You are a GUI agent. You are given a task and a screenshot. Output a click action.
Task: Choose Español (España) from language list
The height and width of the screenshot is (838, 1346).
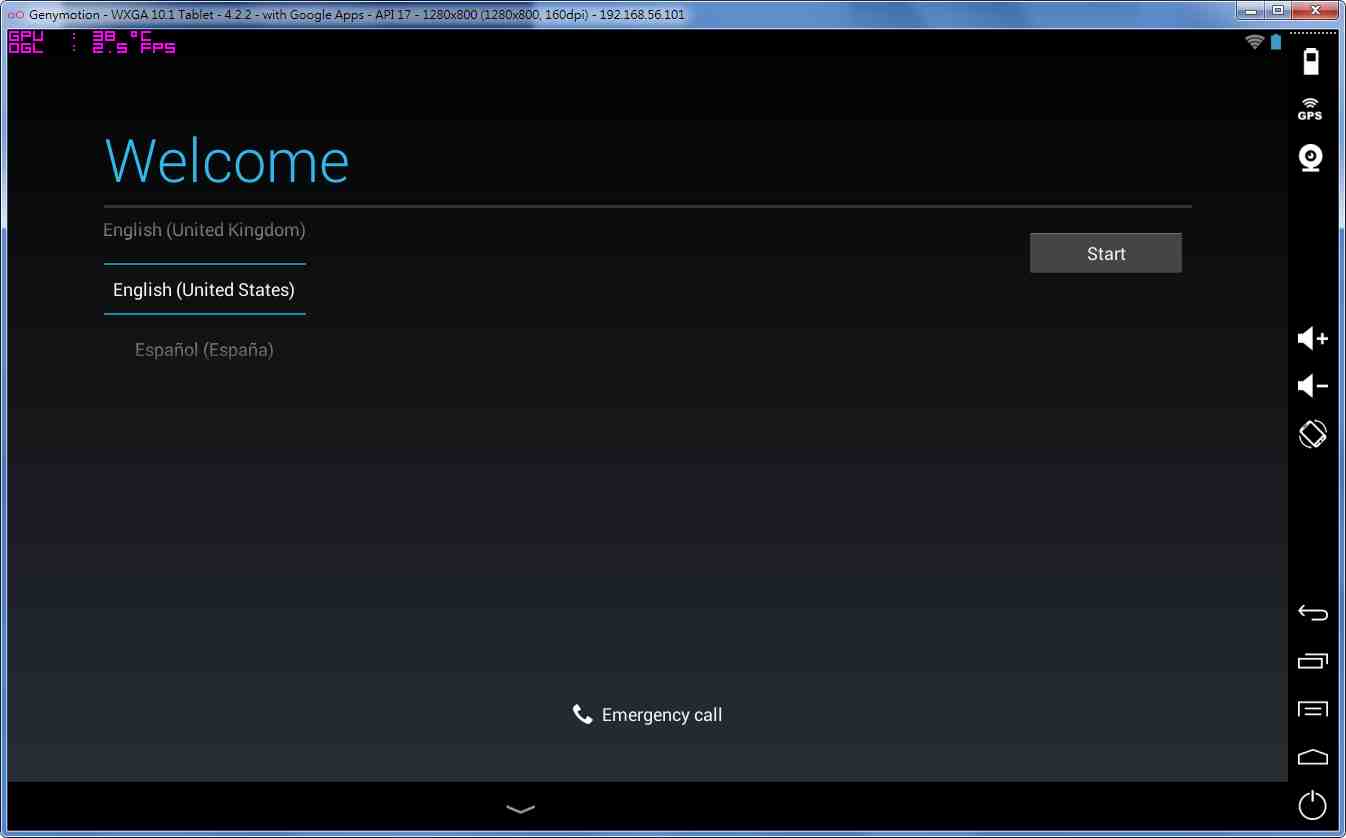(x=204, y=350)
